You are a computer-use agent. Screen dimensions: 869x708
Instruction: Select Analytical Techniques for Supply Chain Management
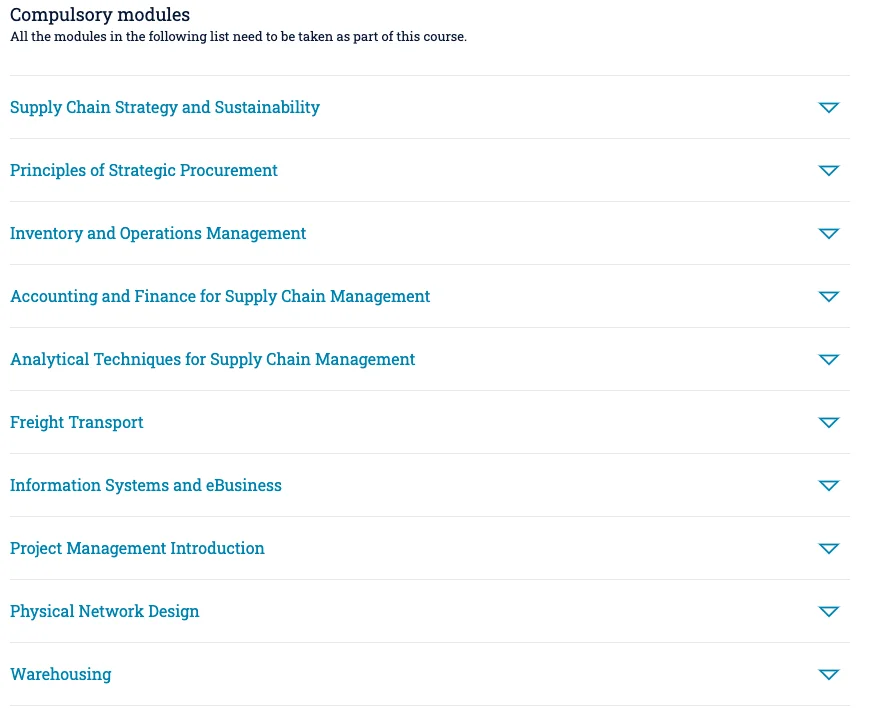[x=212, y=359]
